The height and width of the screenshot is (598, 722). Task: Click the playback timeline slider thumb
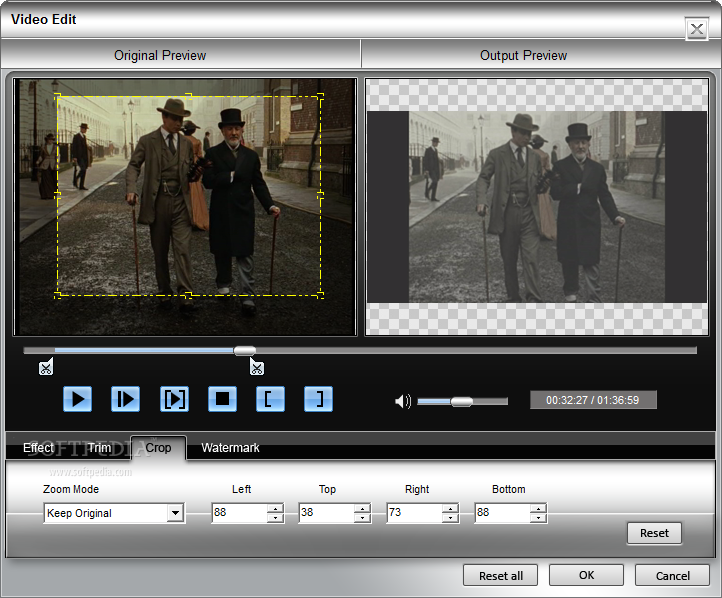coord(245,351)
